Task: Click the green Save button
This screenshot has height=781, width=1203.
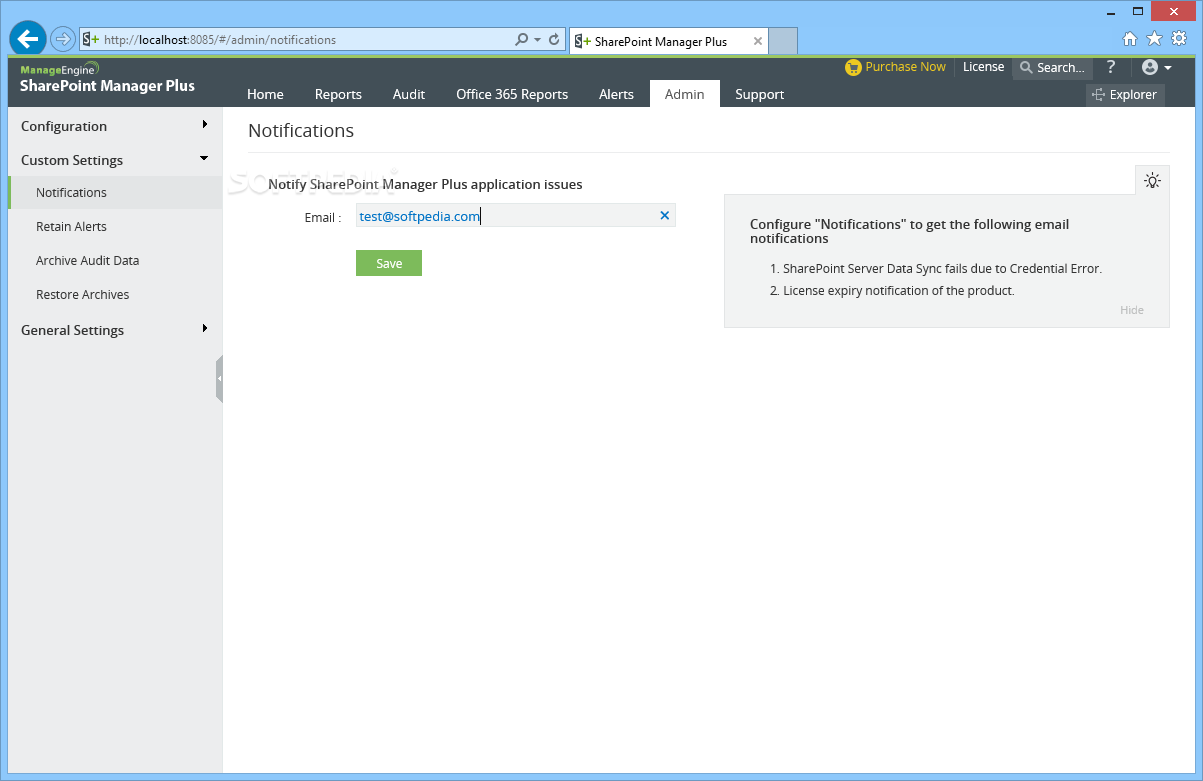Action: (389, 263)
